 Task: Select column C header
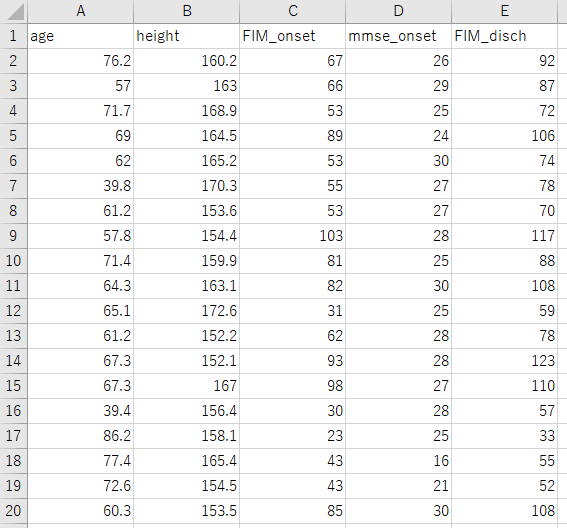293,11
